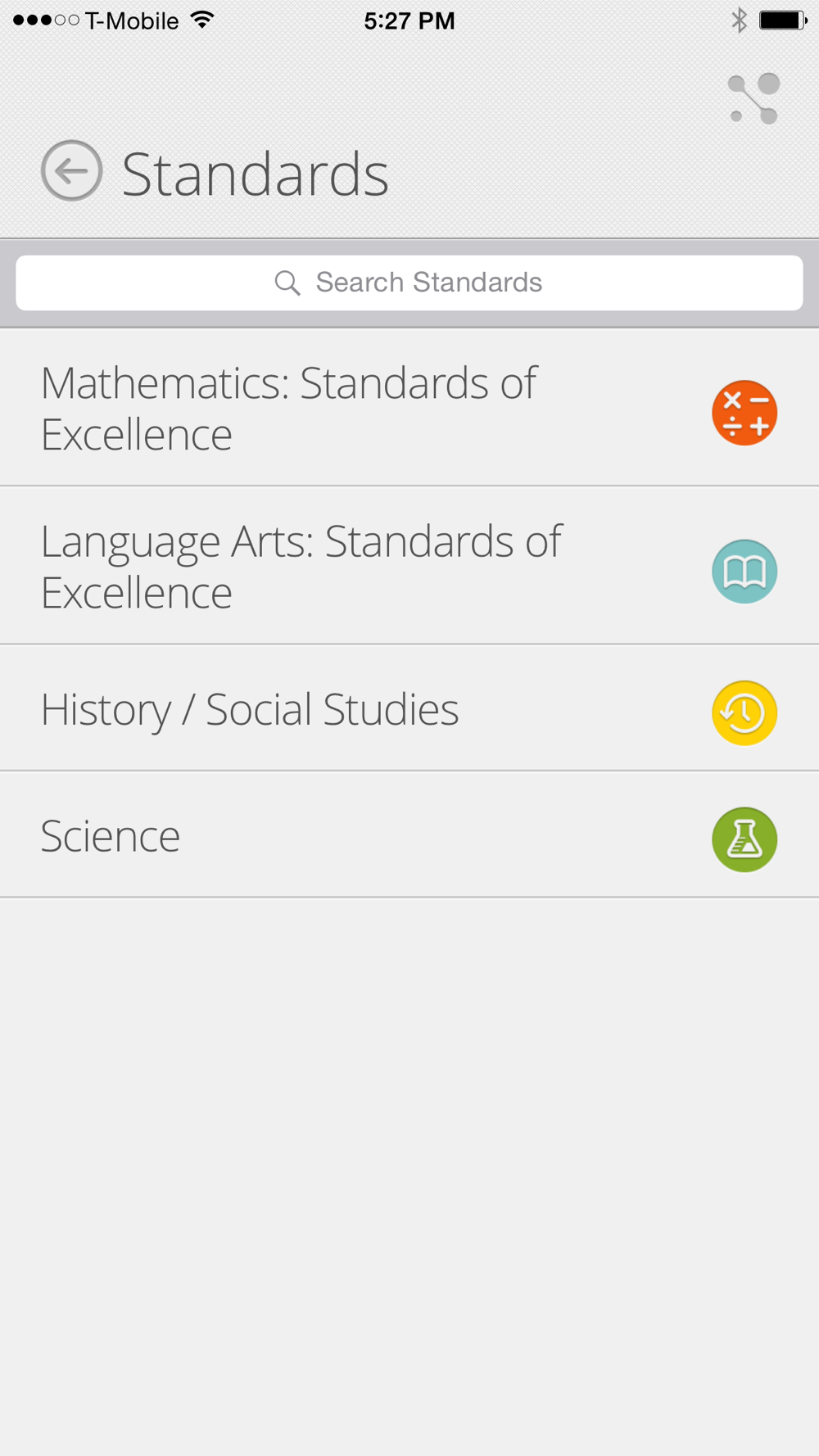Click the magnifying glass search icon
The width and height of the screenshot is (819, 1456).
(287, 283)
